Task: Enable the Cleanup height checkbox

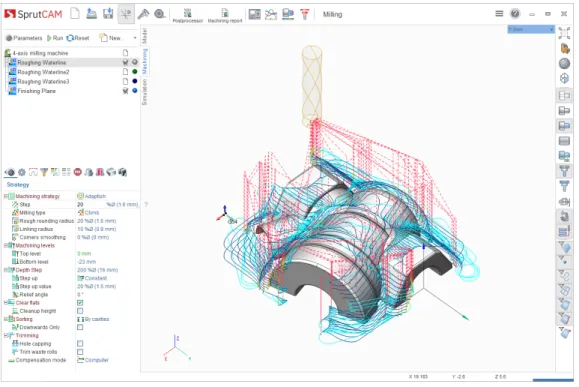Action: click(80, 311)
